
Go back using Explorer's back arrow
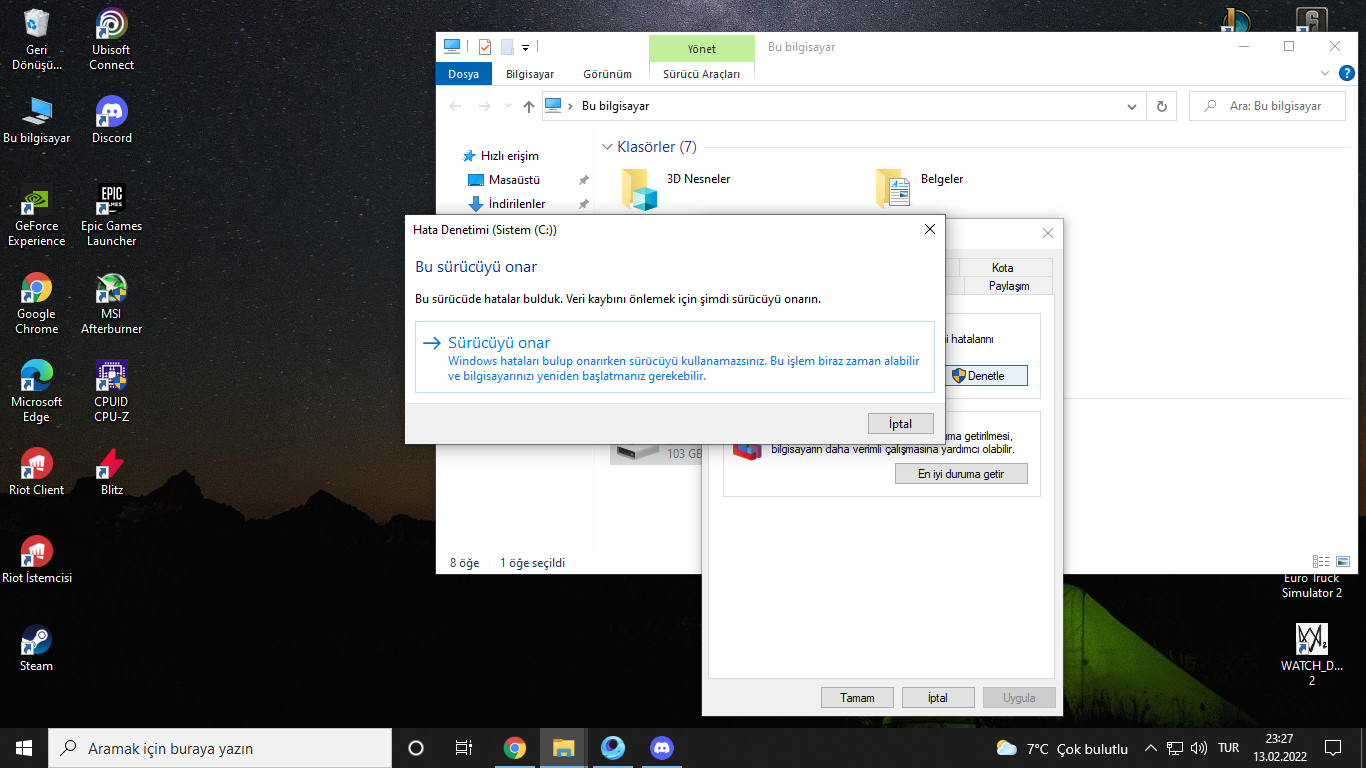tap(456, 106)
